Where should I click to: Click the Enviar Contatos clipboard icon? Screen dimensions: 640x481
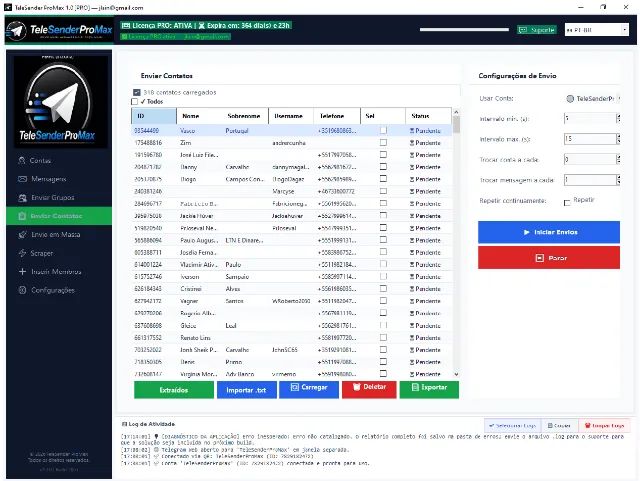pos(22,216)
